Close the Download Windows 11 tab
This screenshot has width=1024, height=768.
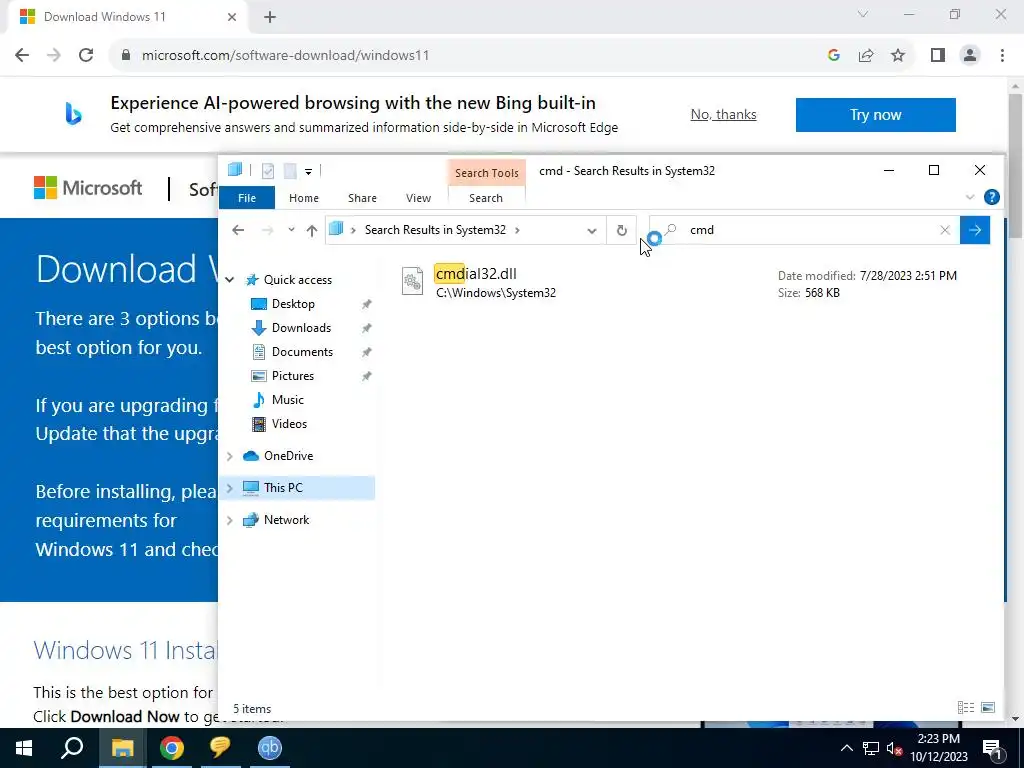coord(232,17)
